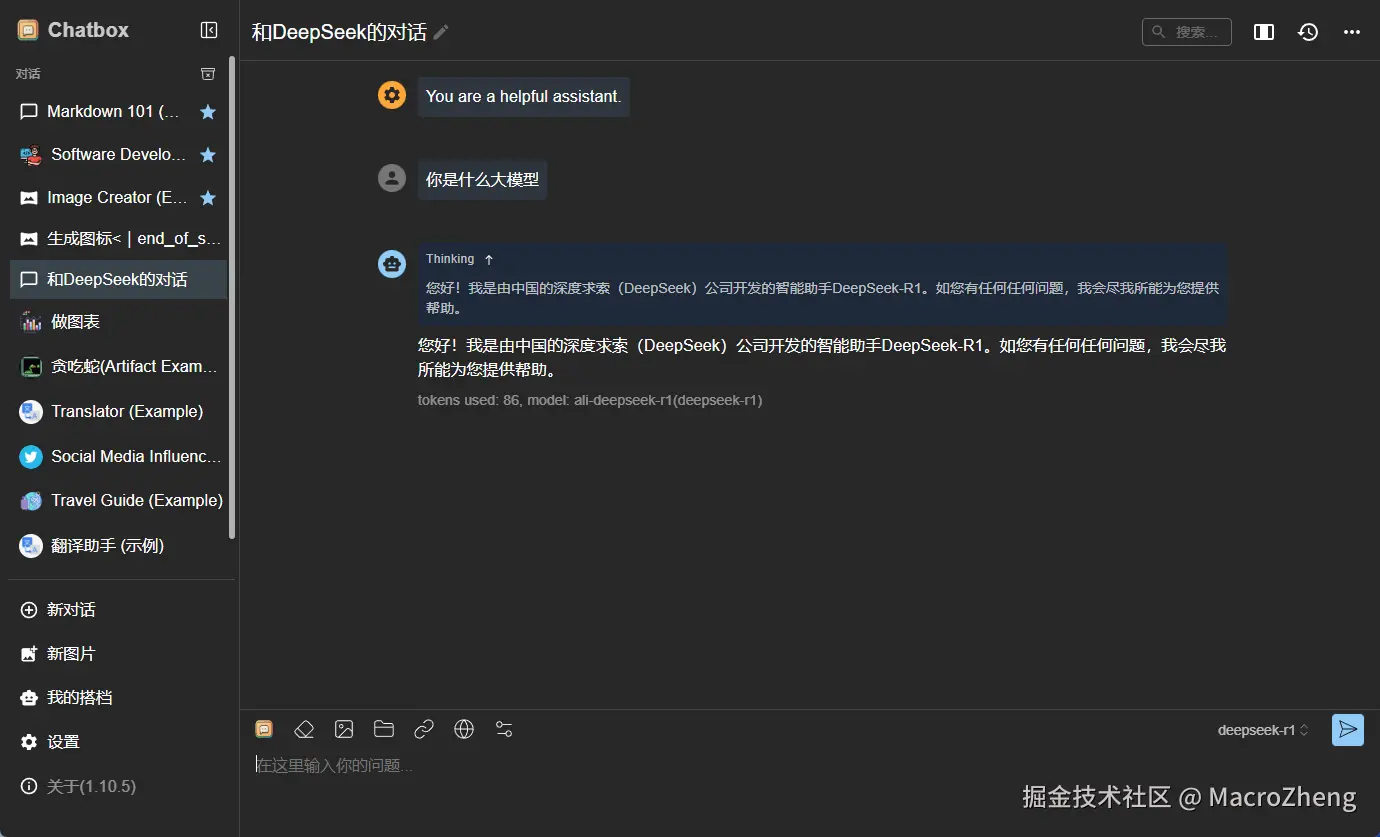
Task: Collapse the sidebar with the panel icon
Action: coord(209,30)
